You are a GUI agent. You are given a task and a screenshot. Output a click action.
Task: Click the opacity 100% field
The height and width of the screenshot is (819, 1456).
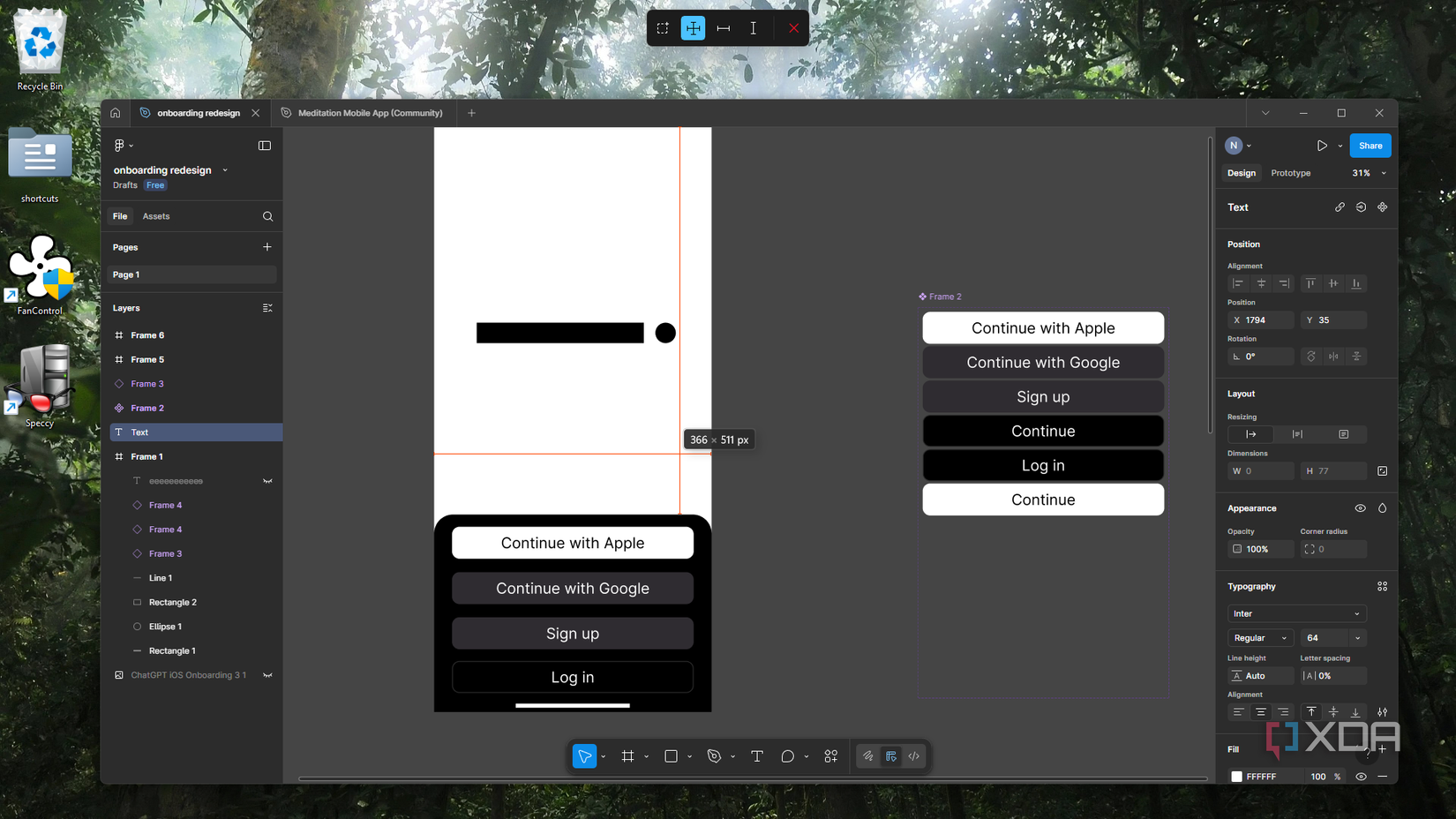pyautogui.click(x=1260, y=549)
